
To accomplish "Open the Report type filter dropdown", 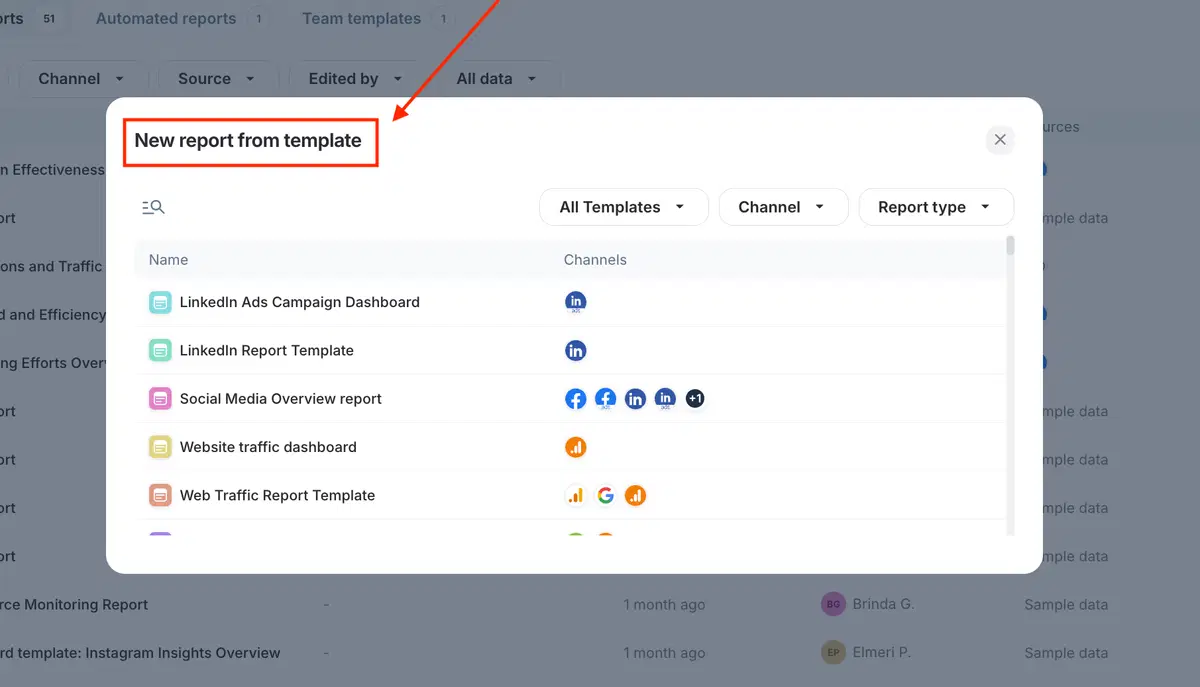I will [x=936, y=206].
